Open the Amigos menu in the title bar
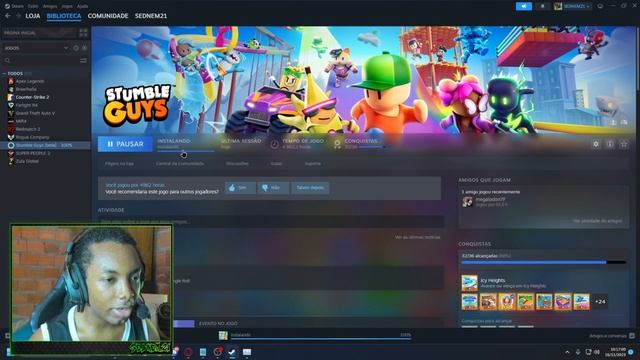 point(50,6)
